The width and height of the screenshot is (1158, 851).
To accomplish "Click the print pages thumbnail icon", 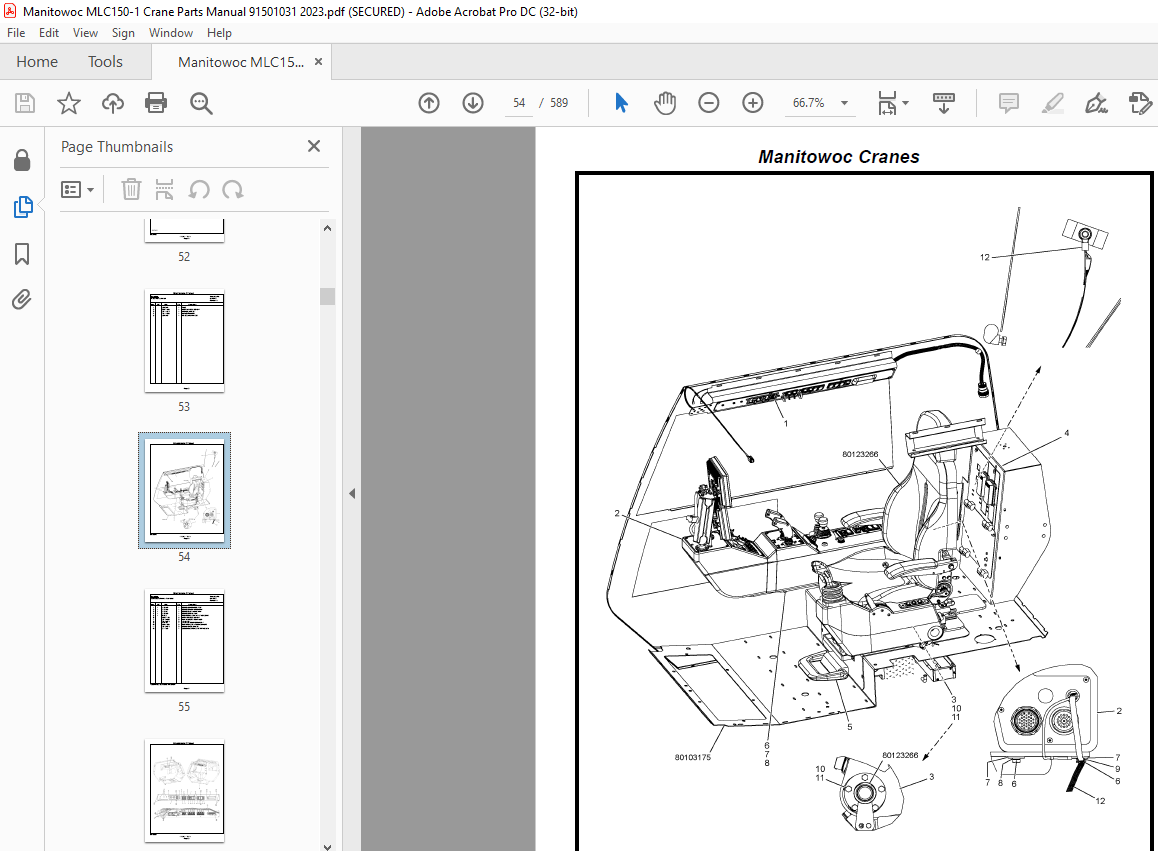I will coord(165,189).
